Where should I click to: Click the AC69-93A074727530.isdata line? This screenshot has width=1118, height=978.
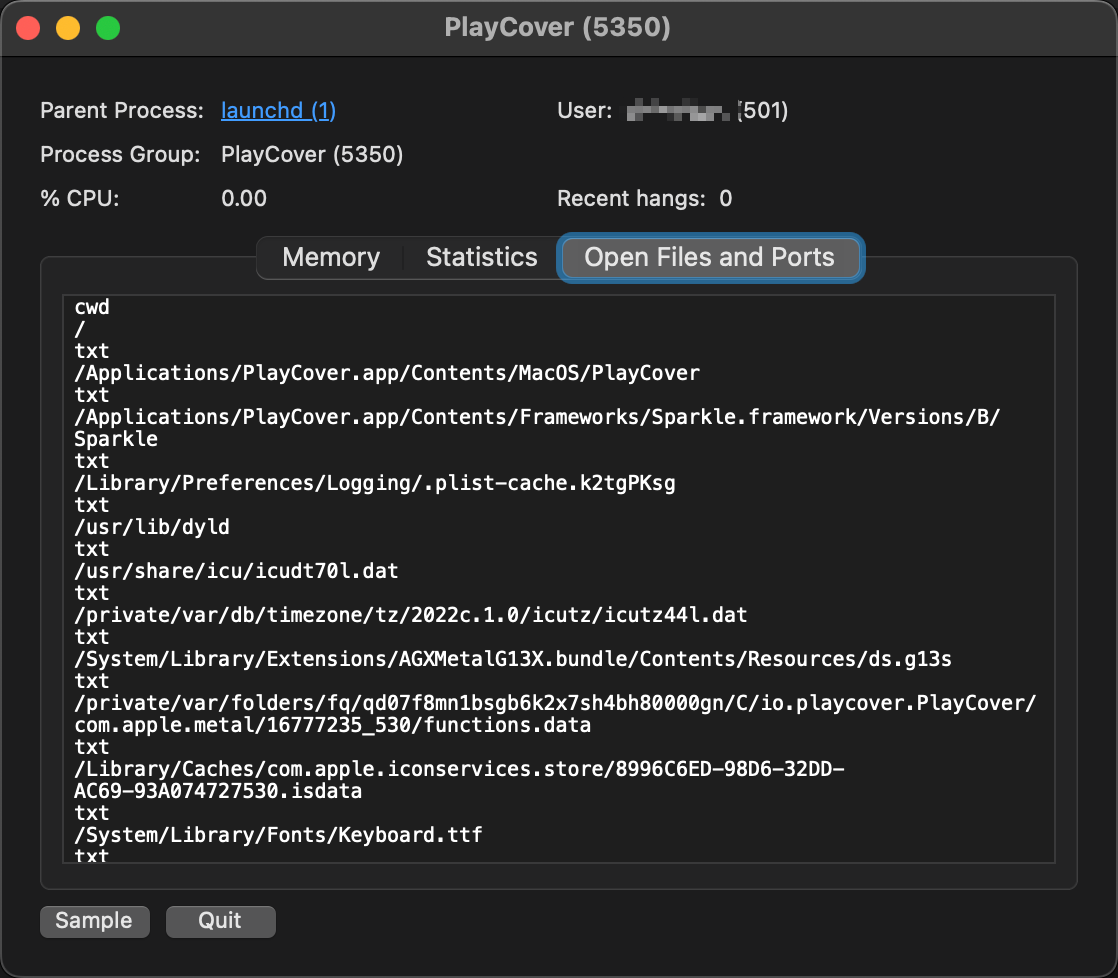coord(218,791)
